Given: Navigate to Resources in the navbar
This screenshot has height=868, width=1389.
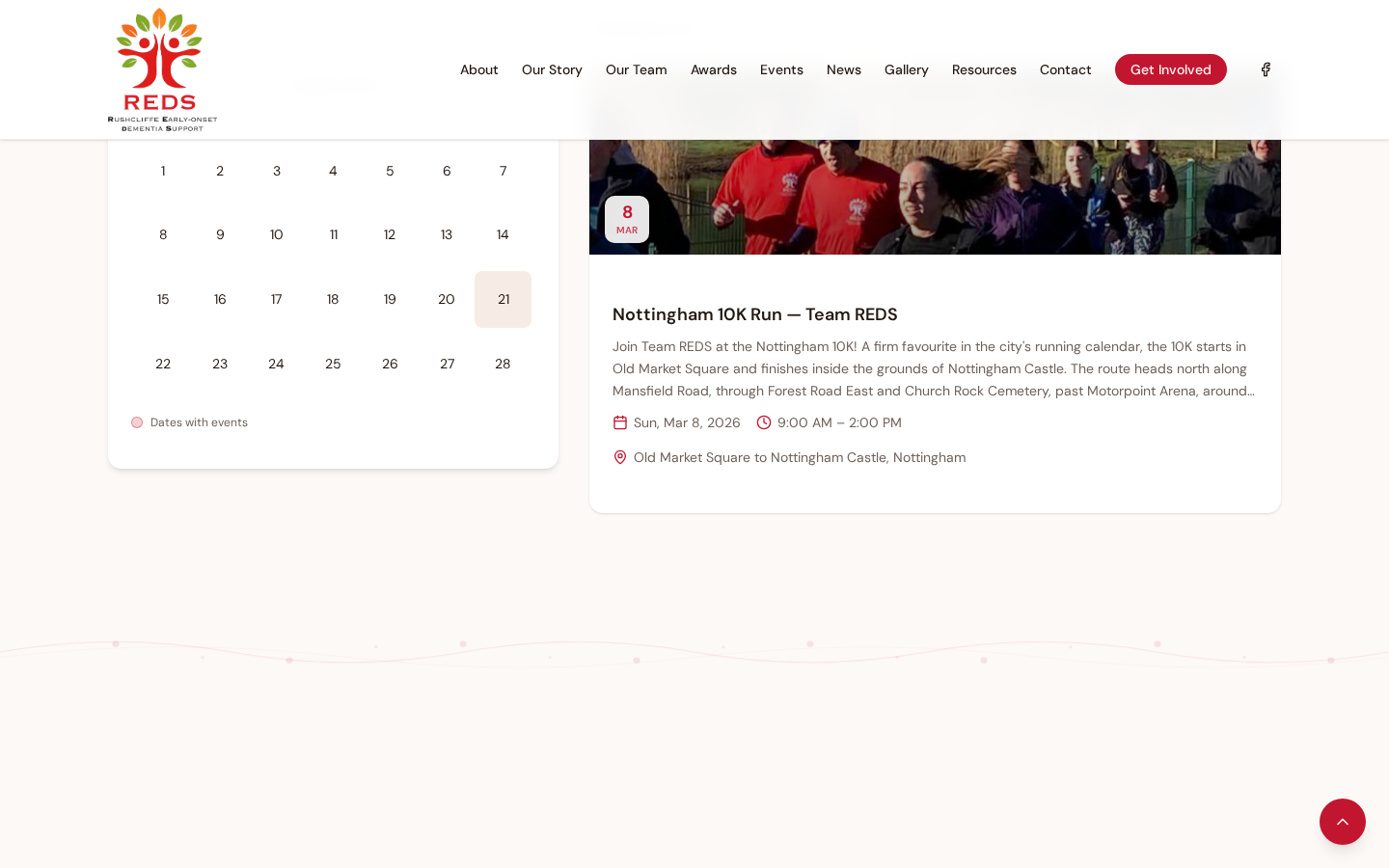Looking at the screenshot, I should tap(984, 69).
